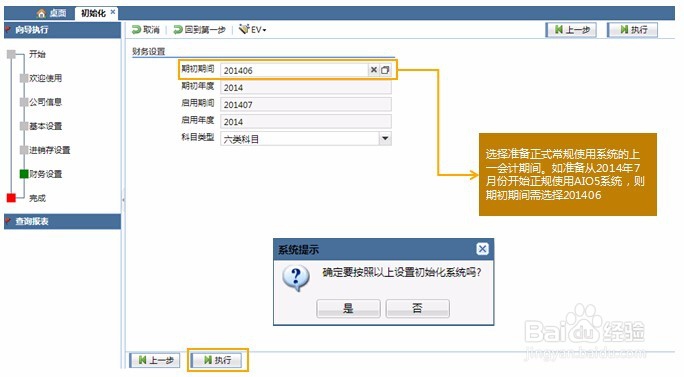Click the 向导执行 panel header
The height and width of the screenshot is (377, 684).
point(62,30)
